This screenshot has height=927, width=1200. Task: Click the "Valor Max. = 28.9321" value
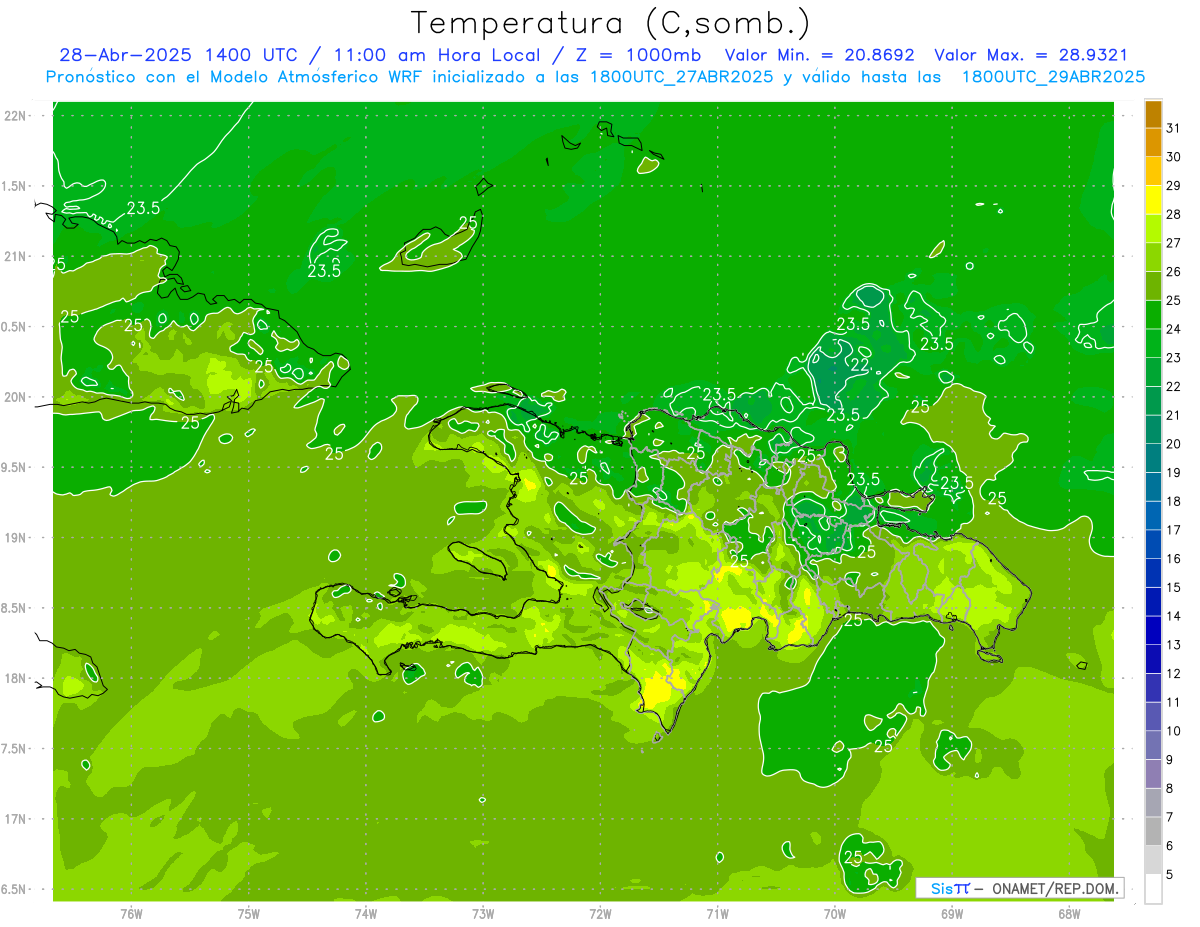(x=1030, y=56)
